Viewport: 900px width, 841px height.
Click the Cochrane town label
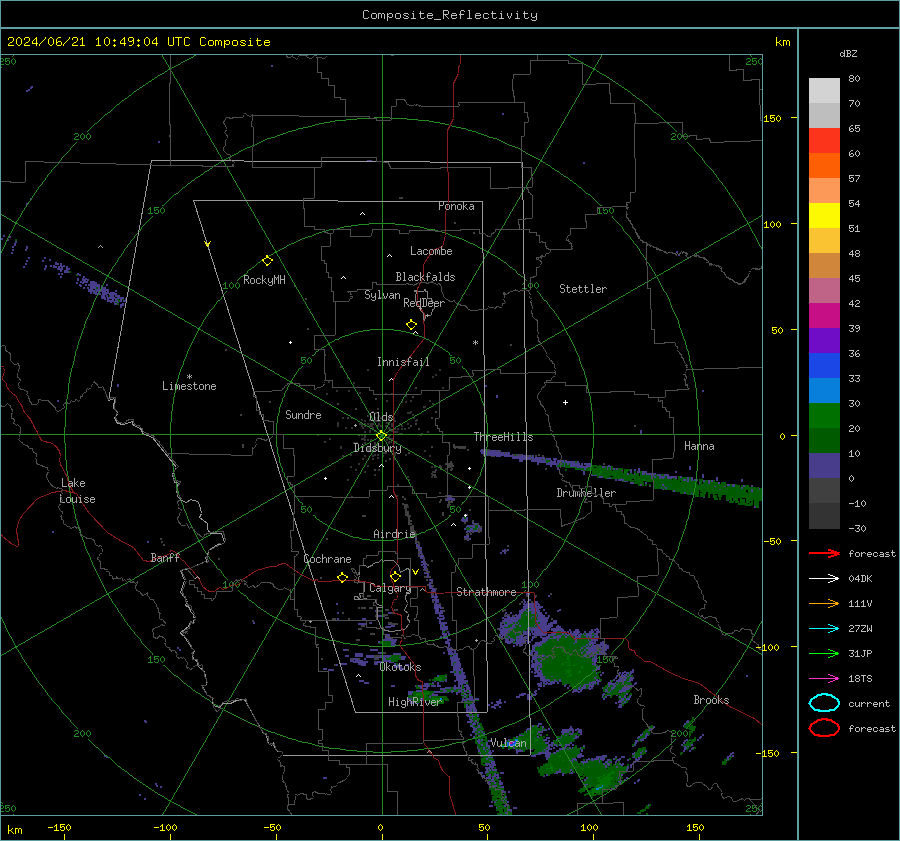point(327,559)
